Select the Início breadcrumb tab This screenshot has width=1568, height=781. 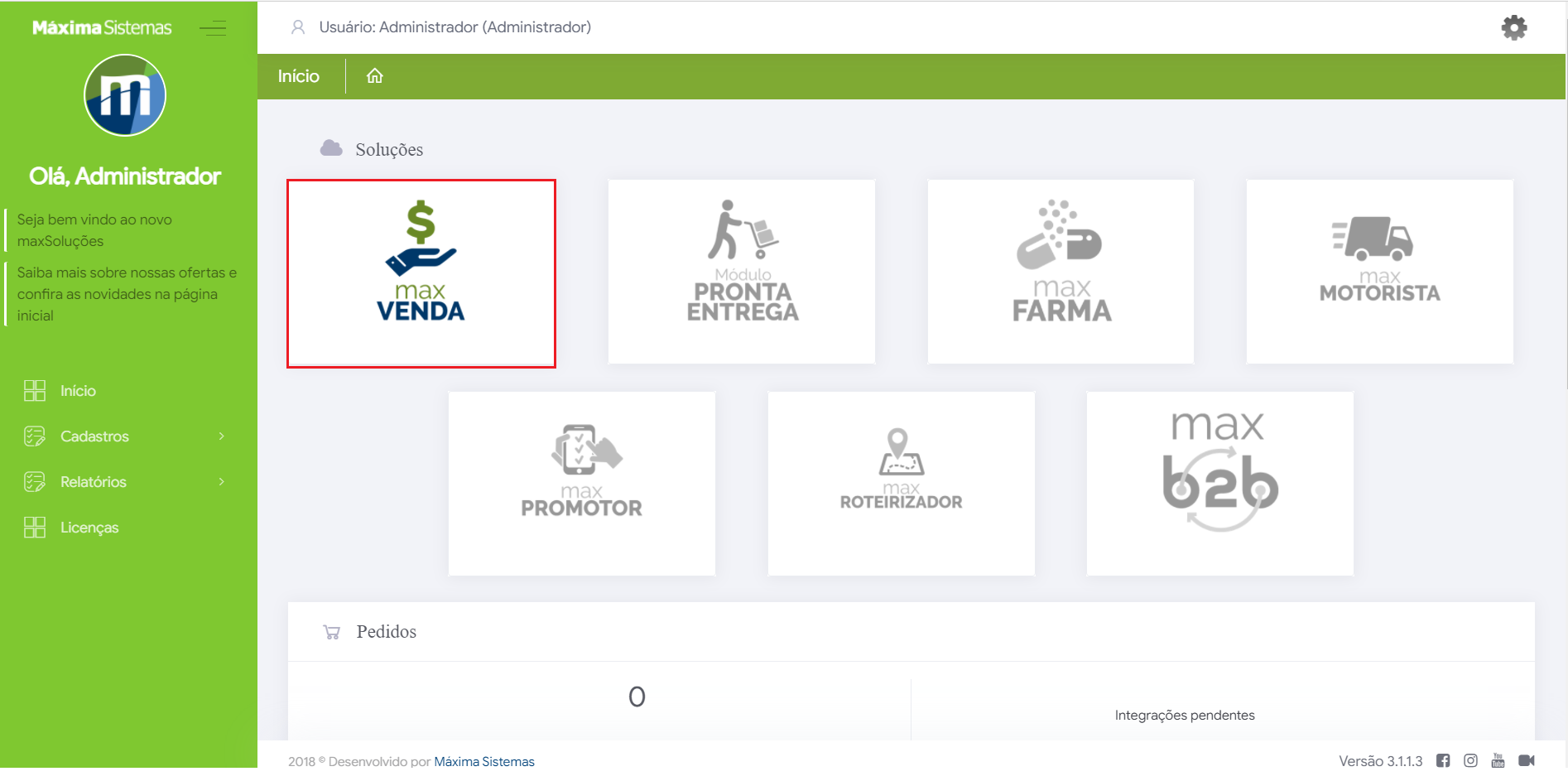click(x=299, y=76)
